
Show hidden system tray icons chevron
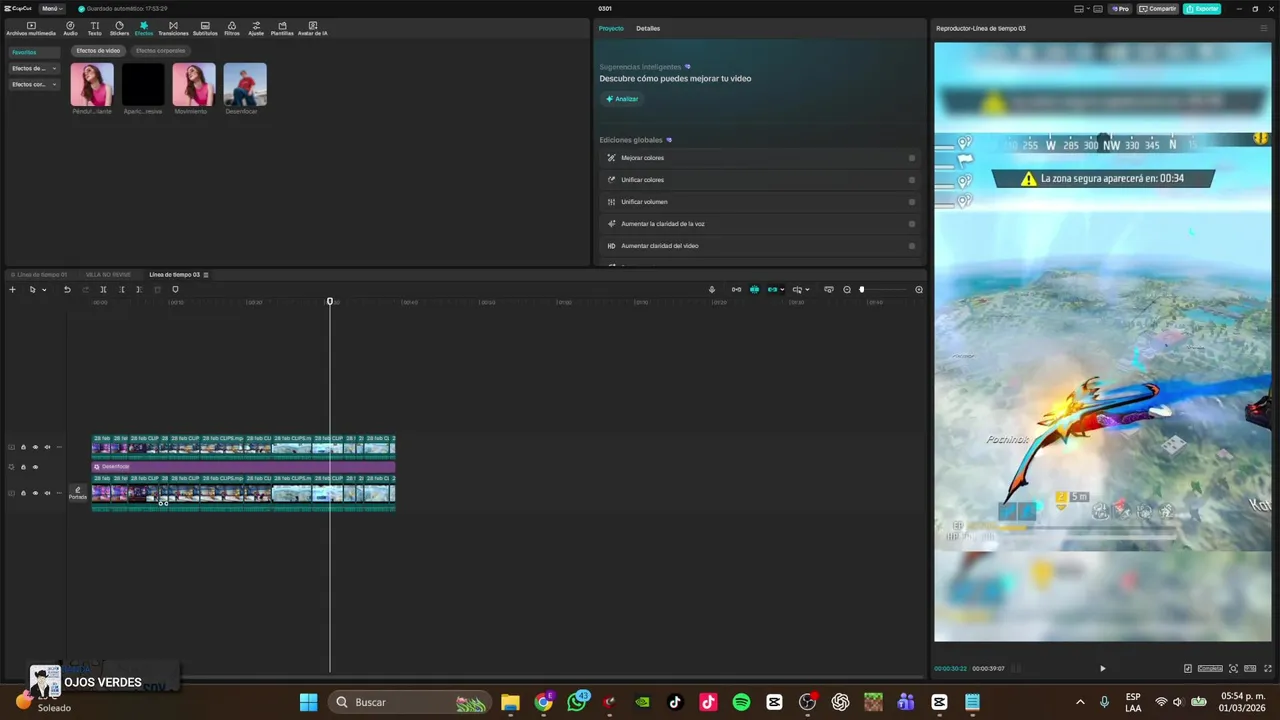1079,702
